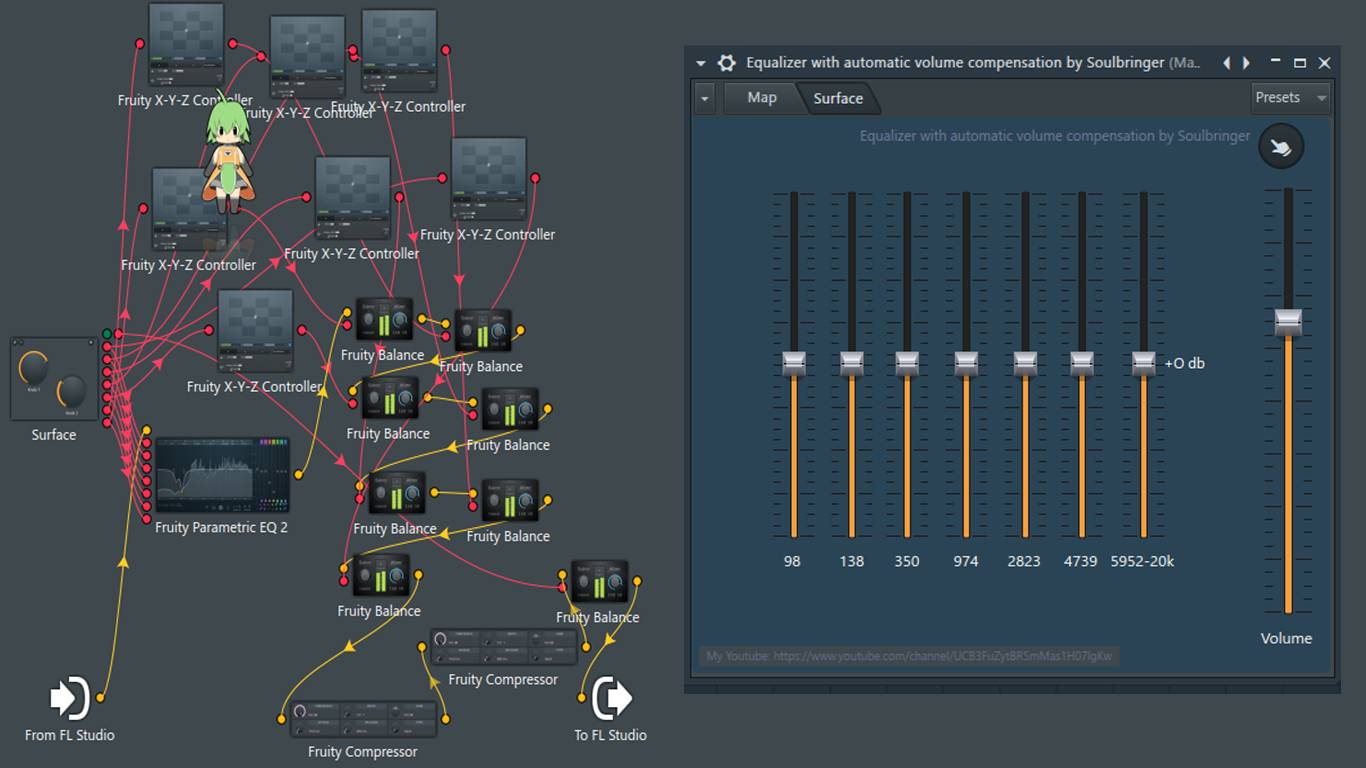The width and height of the screenshot is (1366, 768).
Task: Expand the plugin window menu arrow in title bar
Action: point(701,63)
